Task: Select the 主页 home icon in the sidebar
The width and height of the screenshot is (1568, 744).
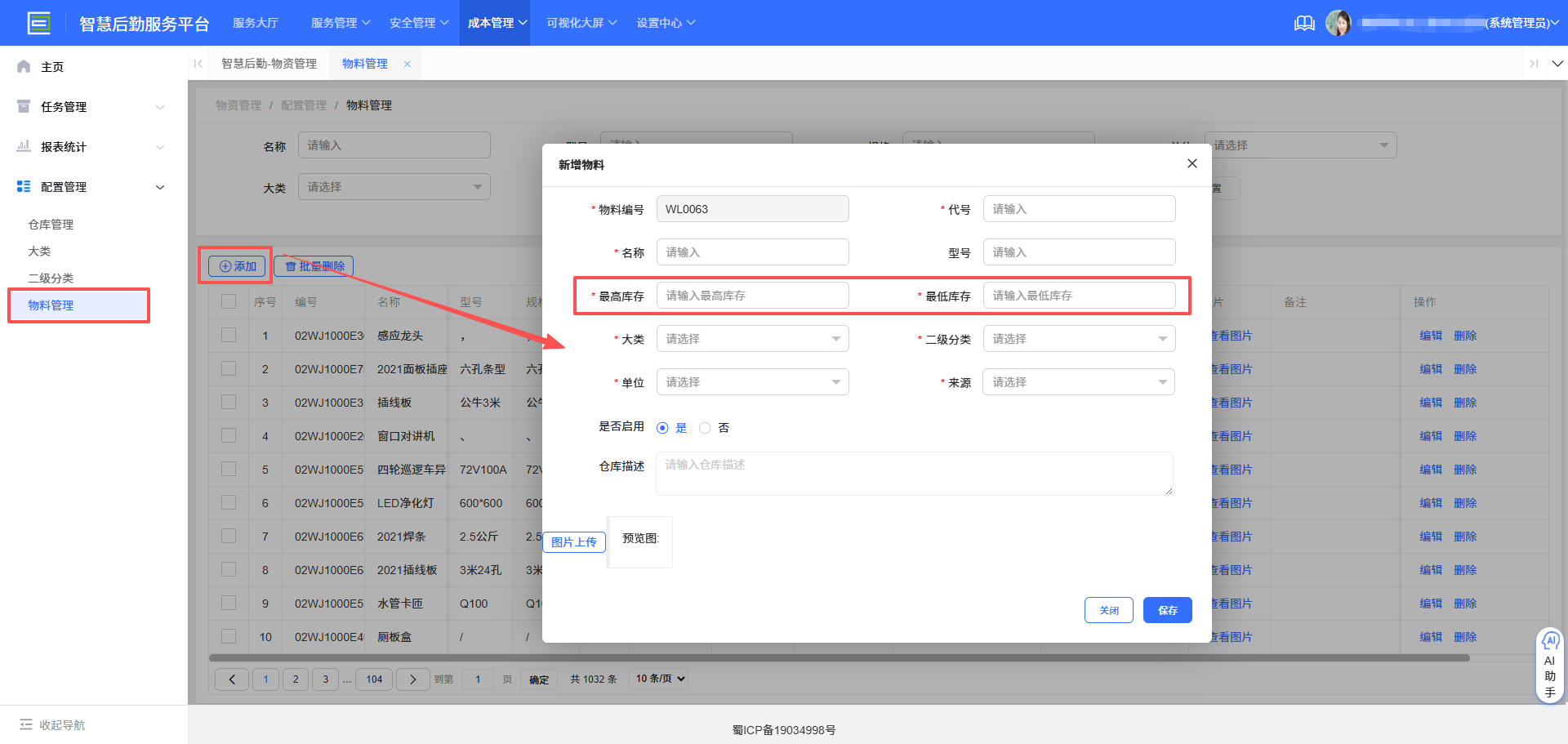Action: click(23, 66)
